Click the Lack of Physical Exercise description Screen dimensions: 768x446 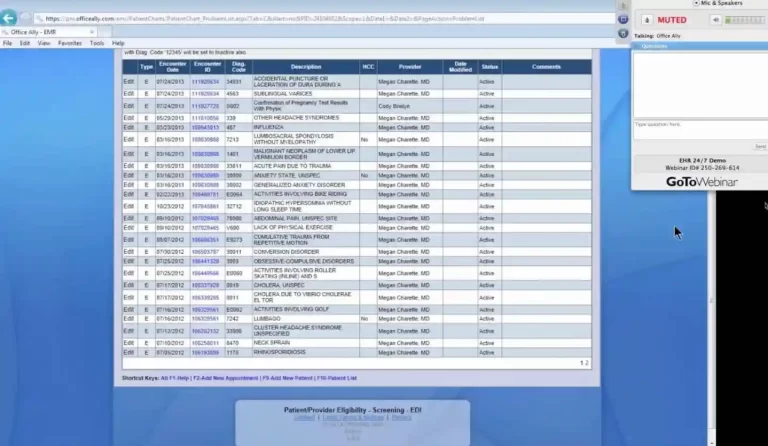293,228
